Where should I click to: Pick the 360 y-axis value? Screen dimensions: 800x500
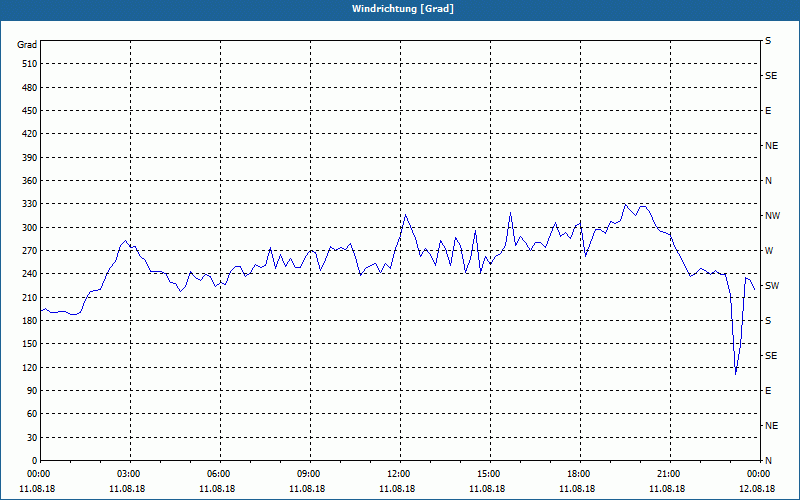click(x=30, y=181)
